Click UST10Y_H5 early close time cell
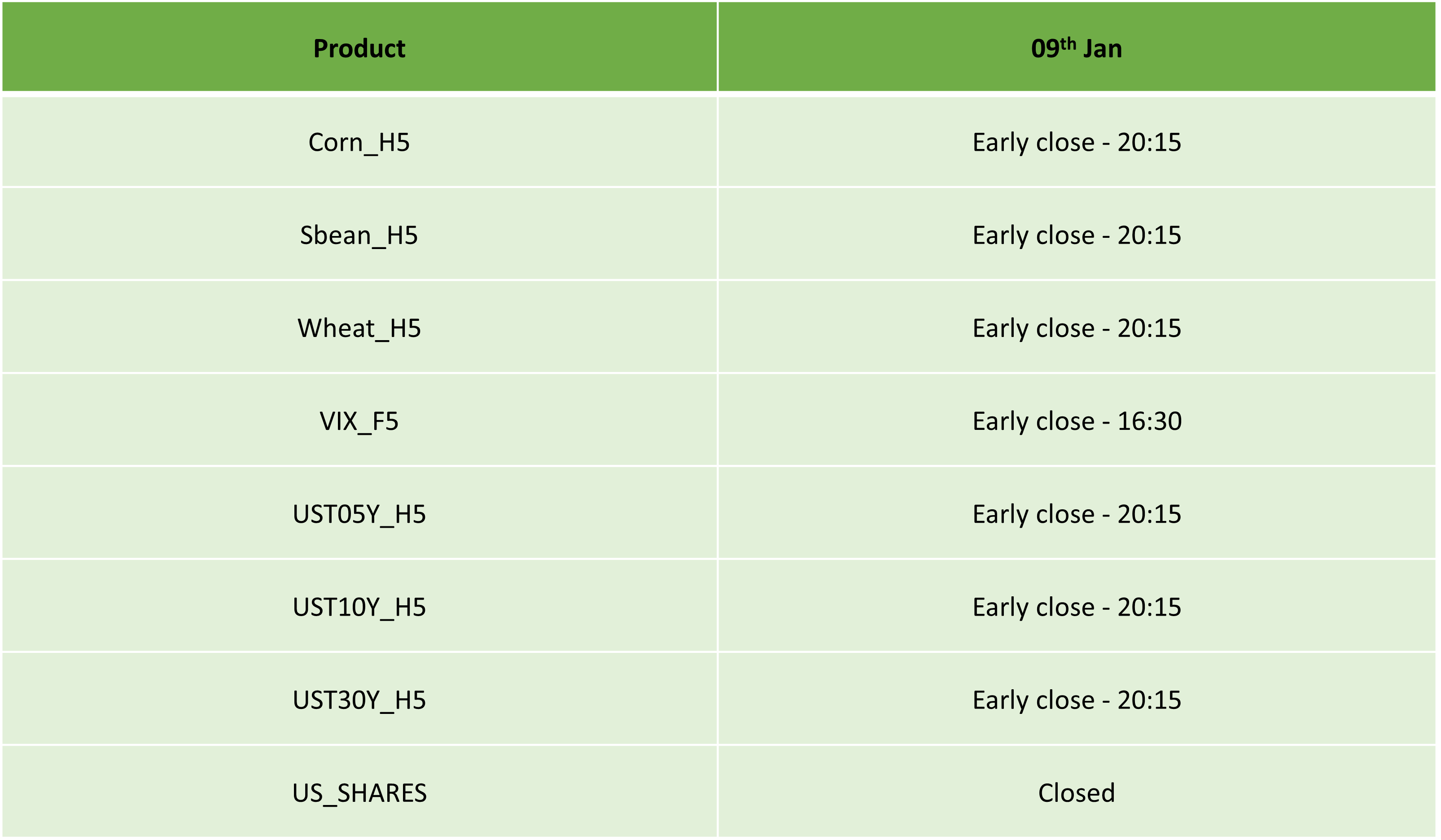Image resolution: width=1441 pixels, height=840 pixels. (x=1077, y=606)
